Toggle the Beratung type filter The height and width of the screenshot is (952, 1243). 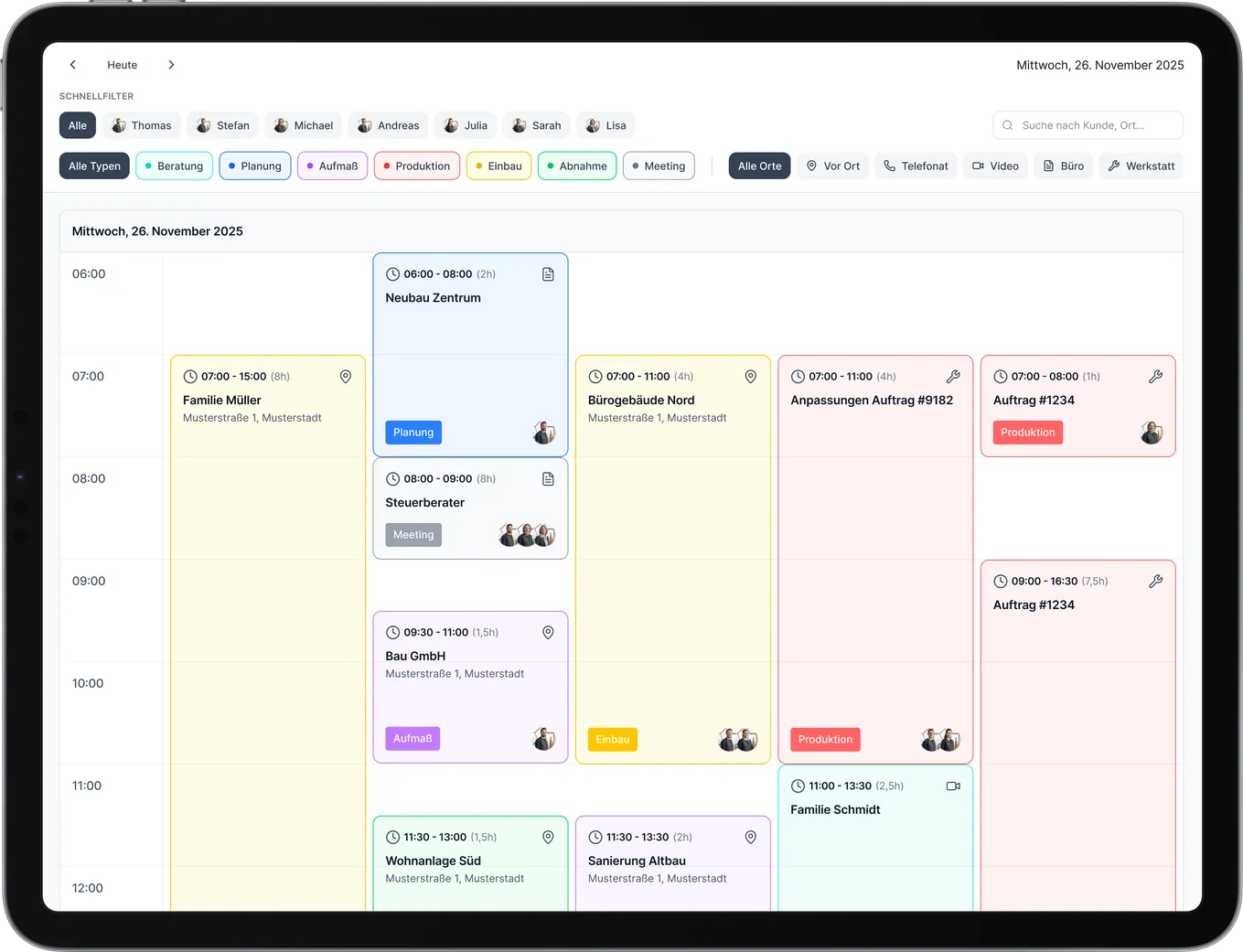tap(174, 166)
